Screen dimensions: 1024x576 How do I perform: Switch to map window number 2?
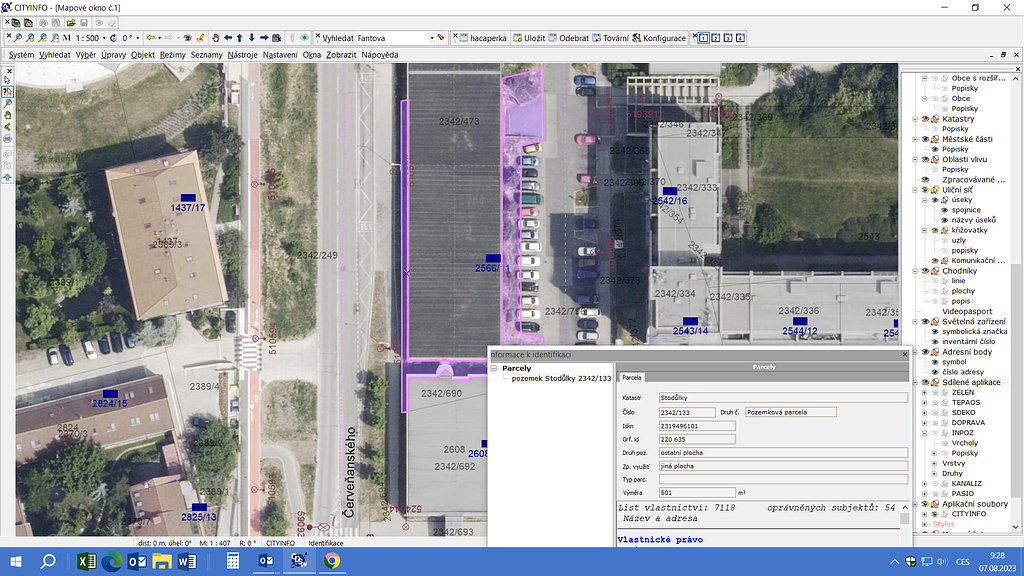tap(716, 38)
